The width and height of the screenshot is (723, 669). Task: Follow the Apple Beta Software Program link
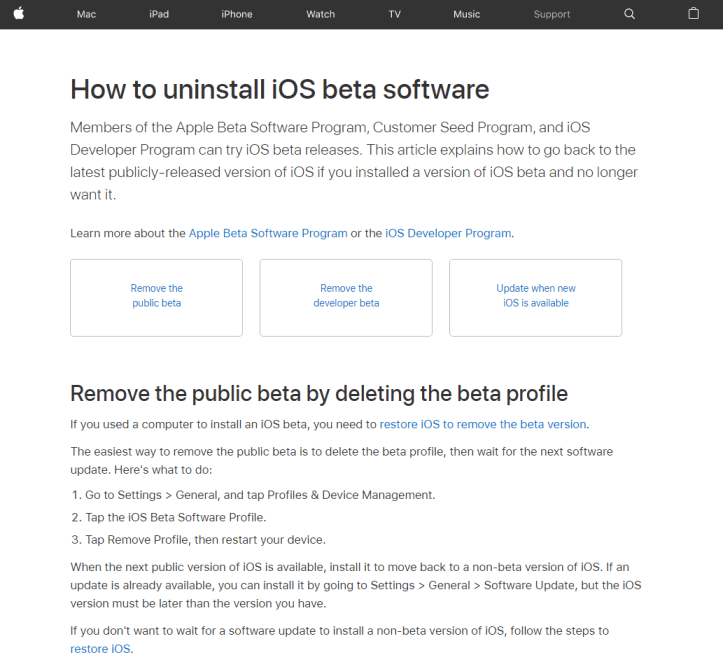pyautogui.click(x=268, y=233)
